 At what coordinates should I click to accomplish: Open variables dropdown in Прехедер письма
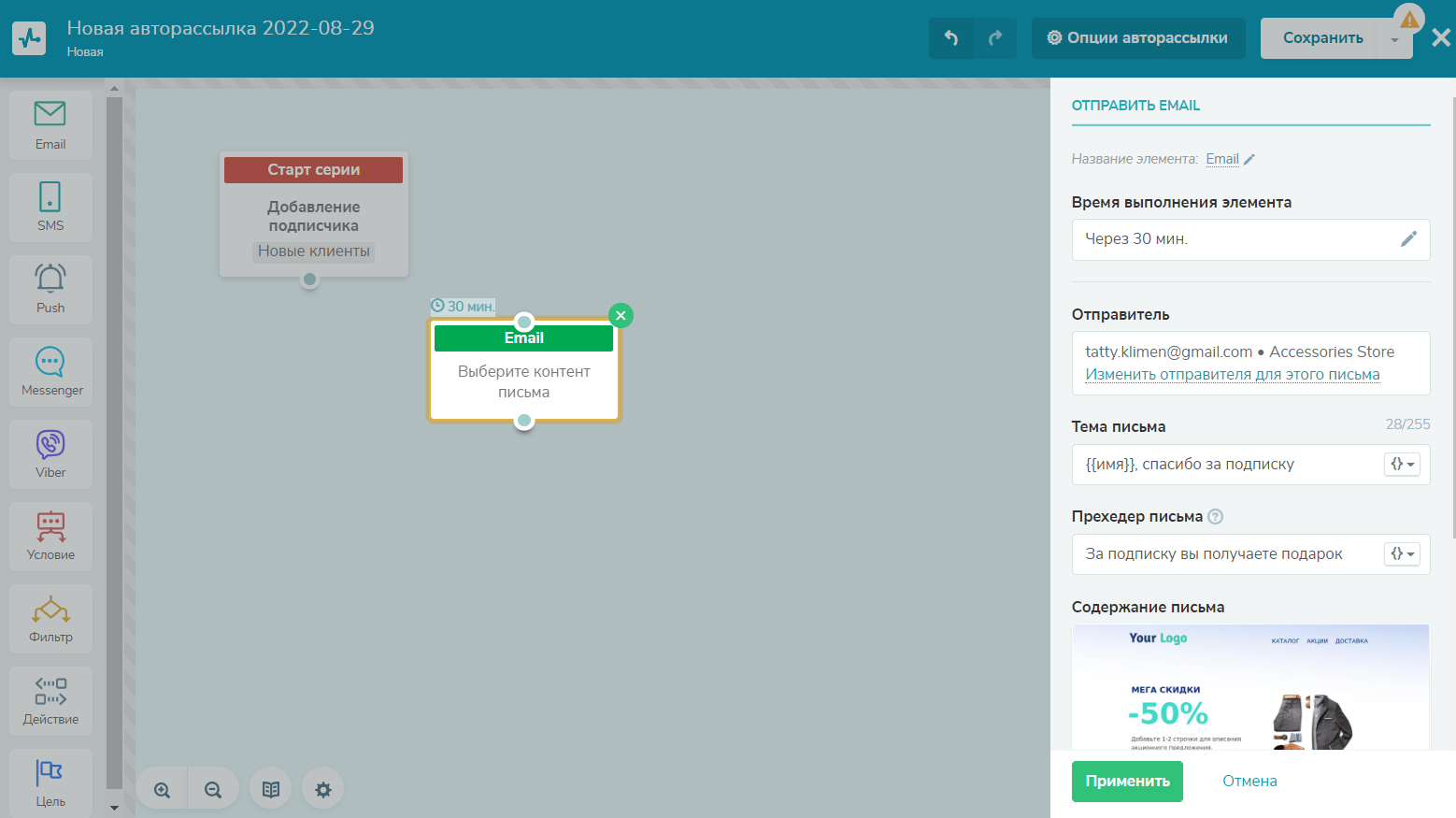pos(1402,554)
